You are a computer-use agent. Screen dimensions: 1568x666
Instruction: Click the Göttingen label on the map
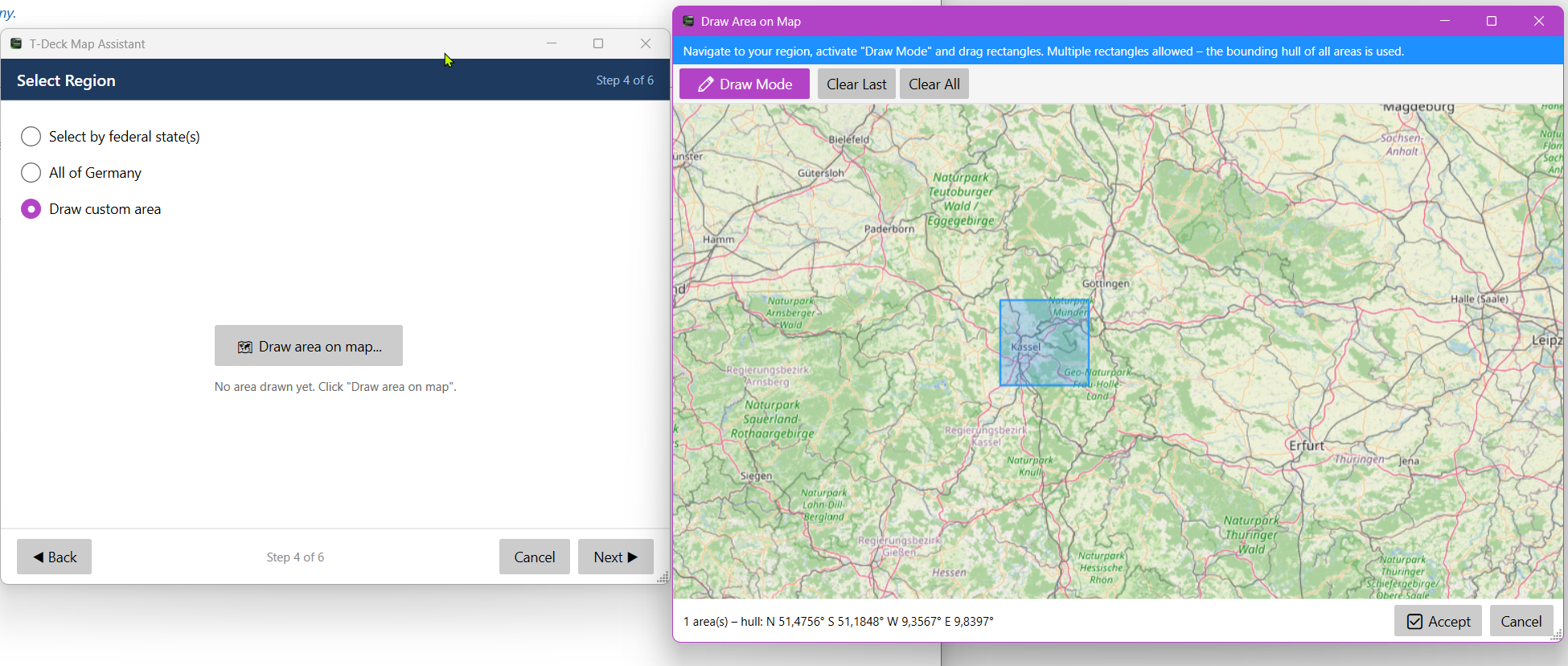click(1106, 283)
